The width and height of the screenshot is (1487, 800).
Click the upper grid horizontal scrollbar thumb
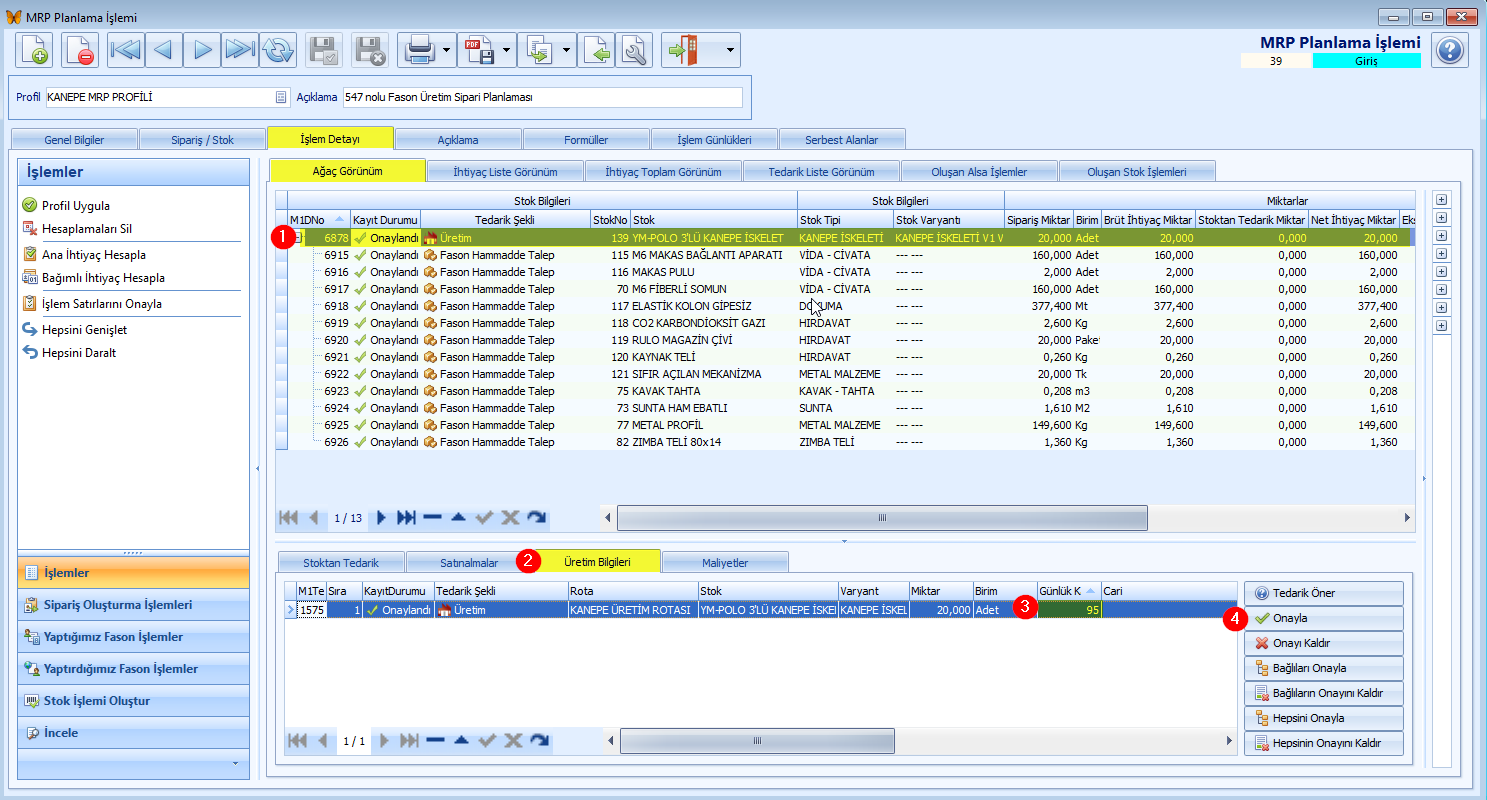(x=882, y=517)
